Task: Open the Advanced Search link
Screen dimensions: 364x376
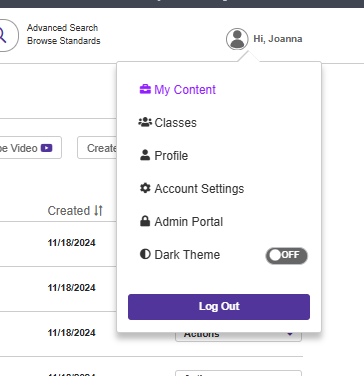Action: [63, 28]
